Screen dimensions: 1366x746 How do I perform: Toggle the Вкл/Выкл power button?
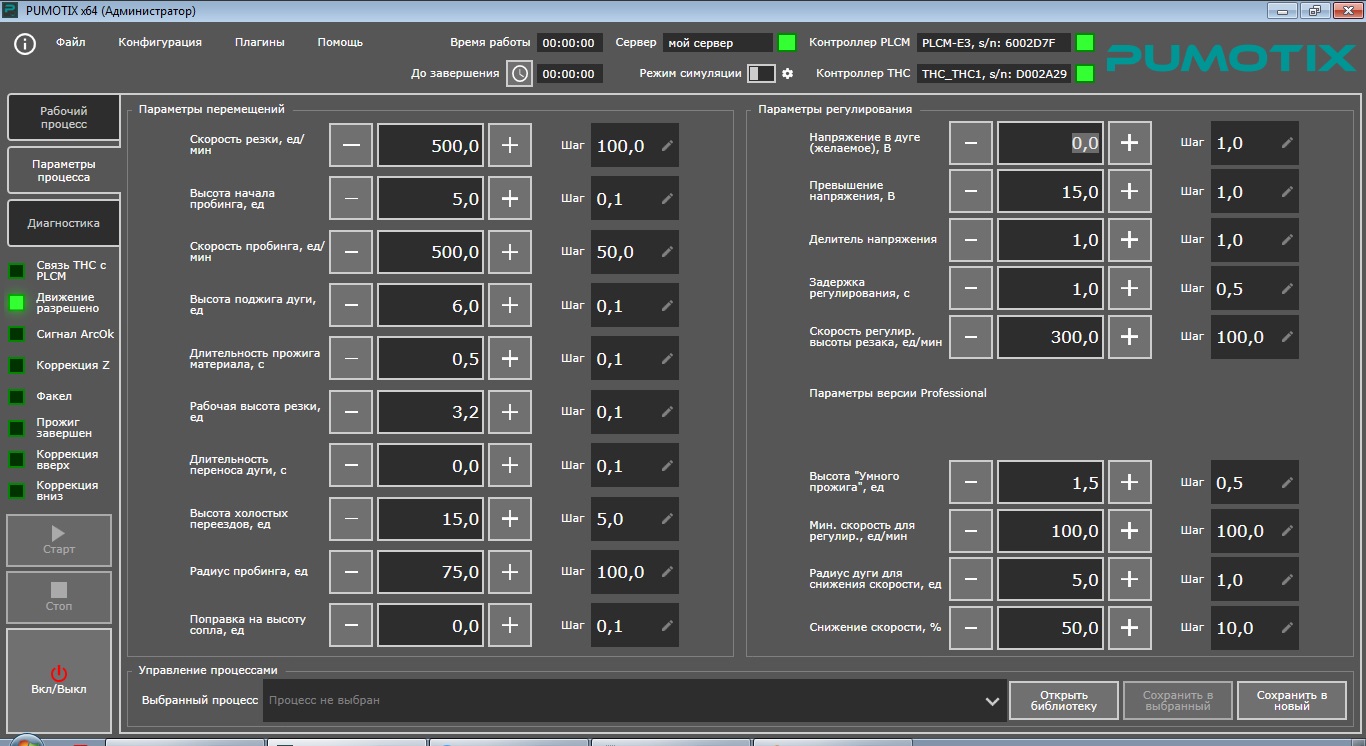(59, 680)
